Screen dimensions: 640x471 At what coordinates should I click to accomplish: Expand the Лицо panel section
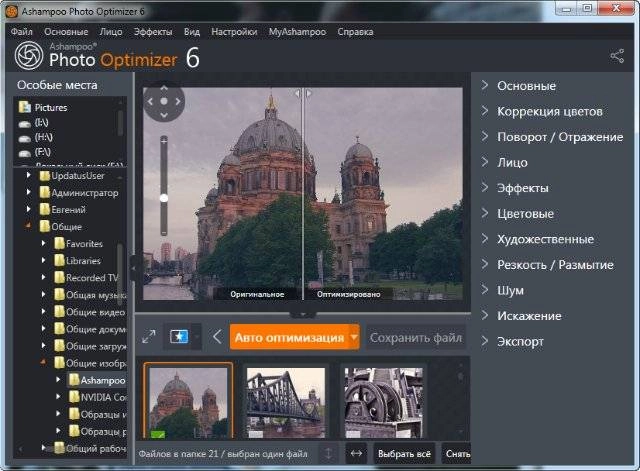coord(504,162)
